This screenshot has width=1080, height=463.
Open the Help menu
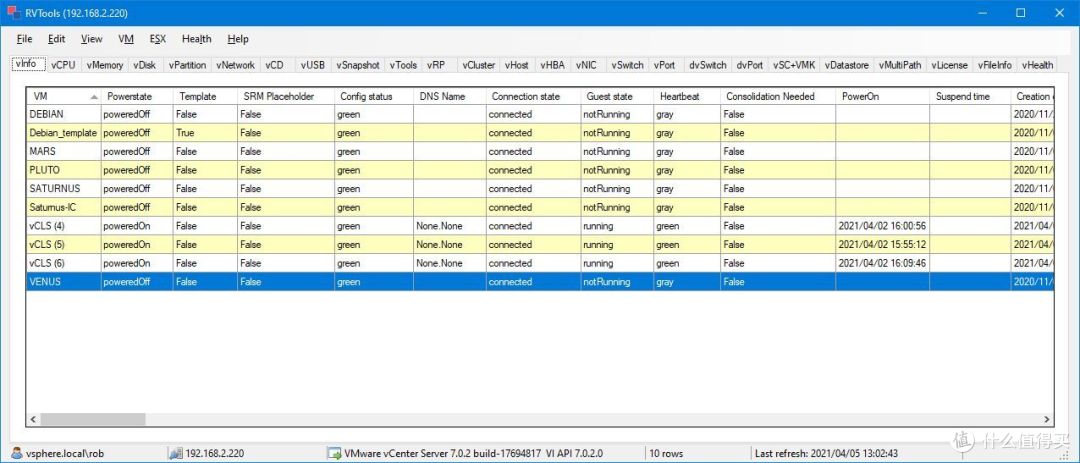pyautogui.click(x=238, y=39)
